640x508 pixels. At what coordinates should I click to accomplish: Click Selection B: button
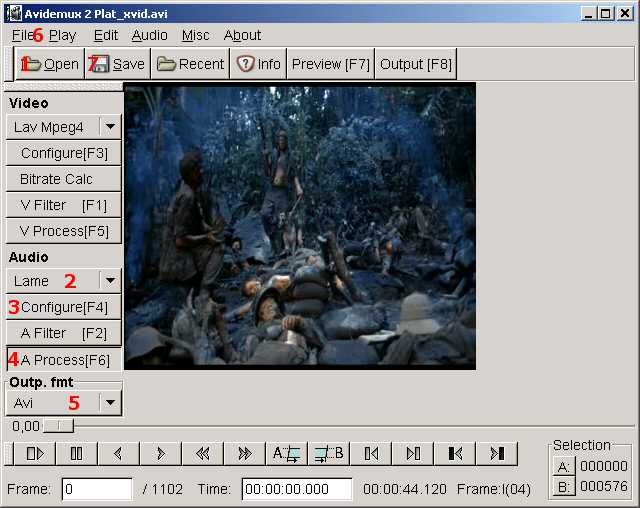[563, 486]
